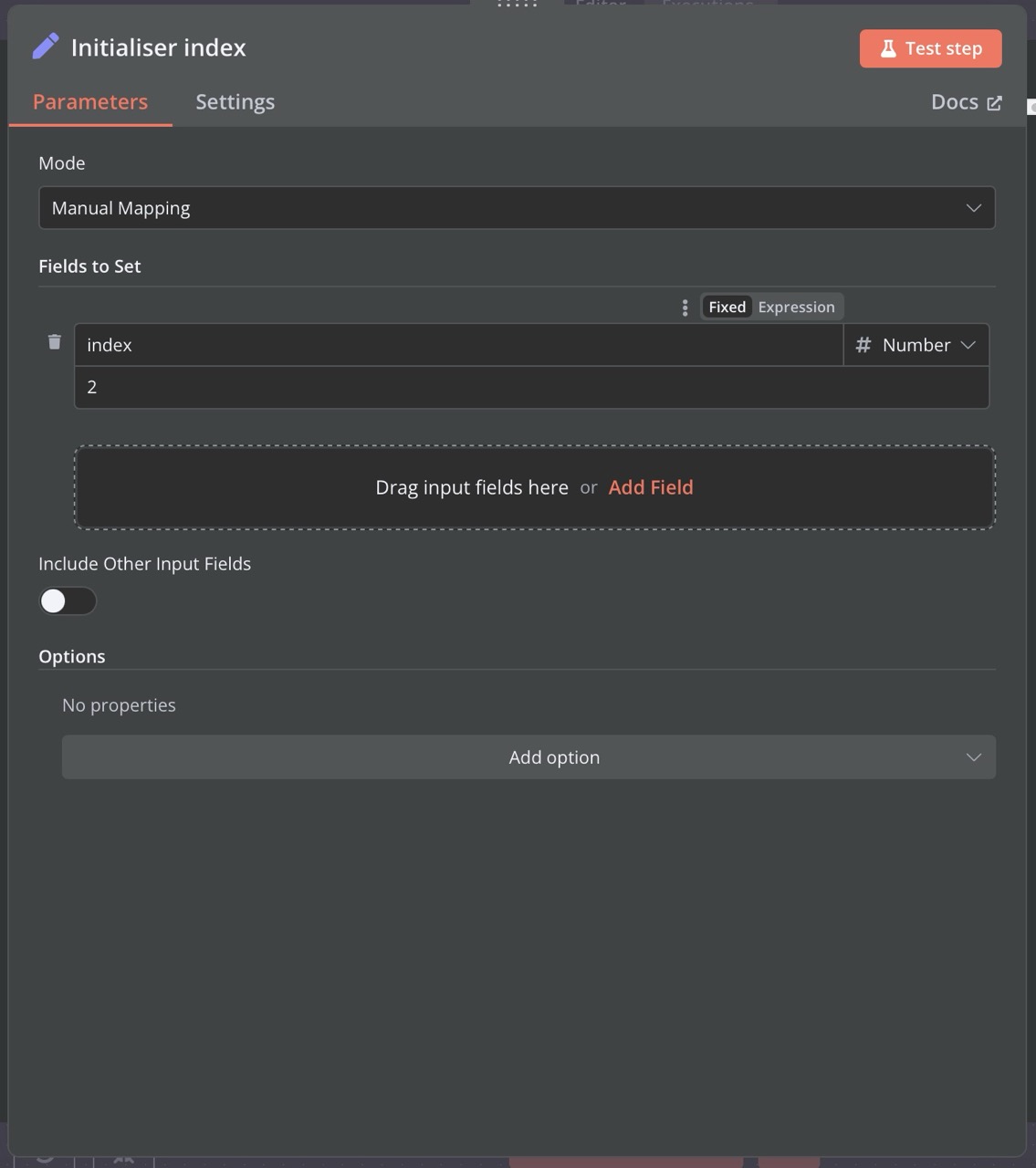Open the Number type dropdown
Image resolution: width=1036 pixels, height=1168 pixels.
916,345
